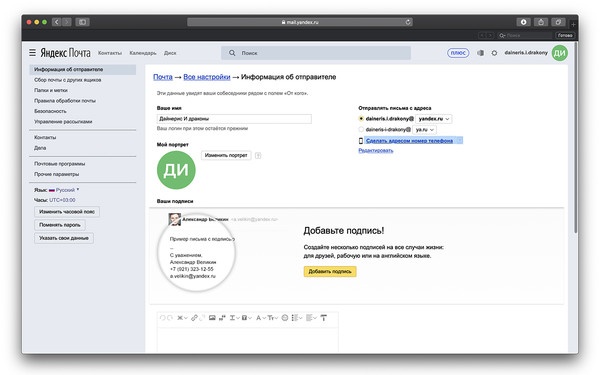Click the gear settings icon in header
This screenshot has height=375, width=600.
[494, 53]
